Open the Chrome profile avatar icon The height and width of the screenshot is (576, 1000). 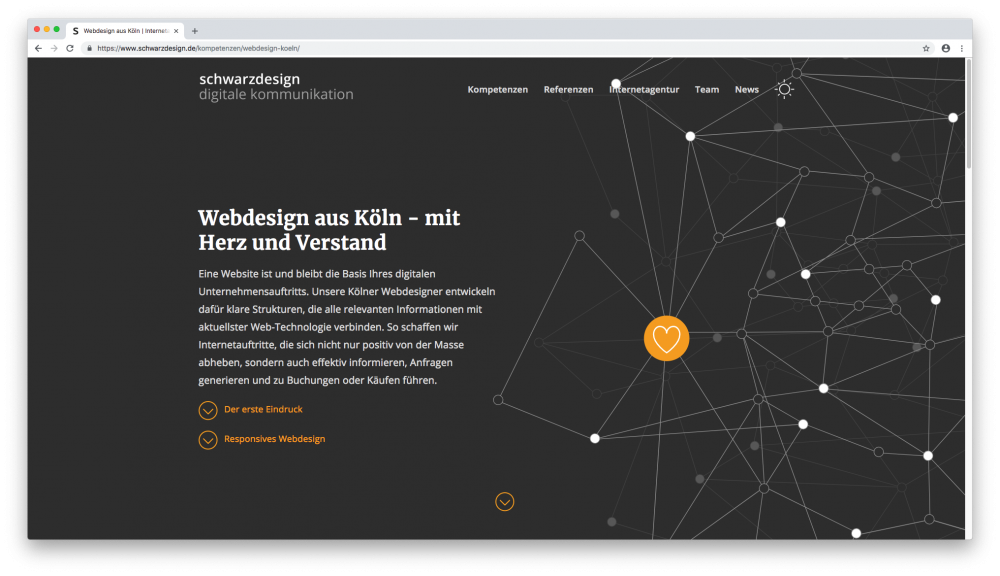point(945,47)
